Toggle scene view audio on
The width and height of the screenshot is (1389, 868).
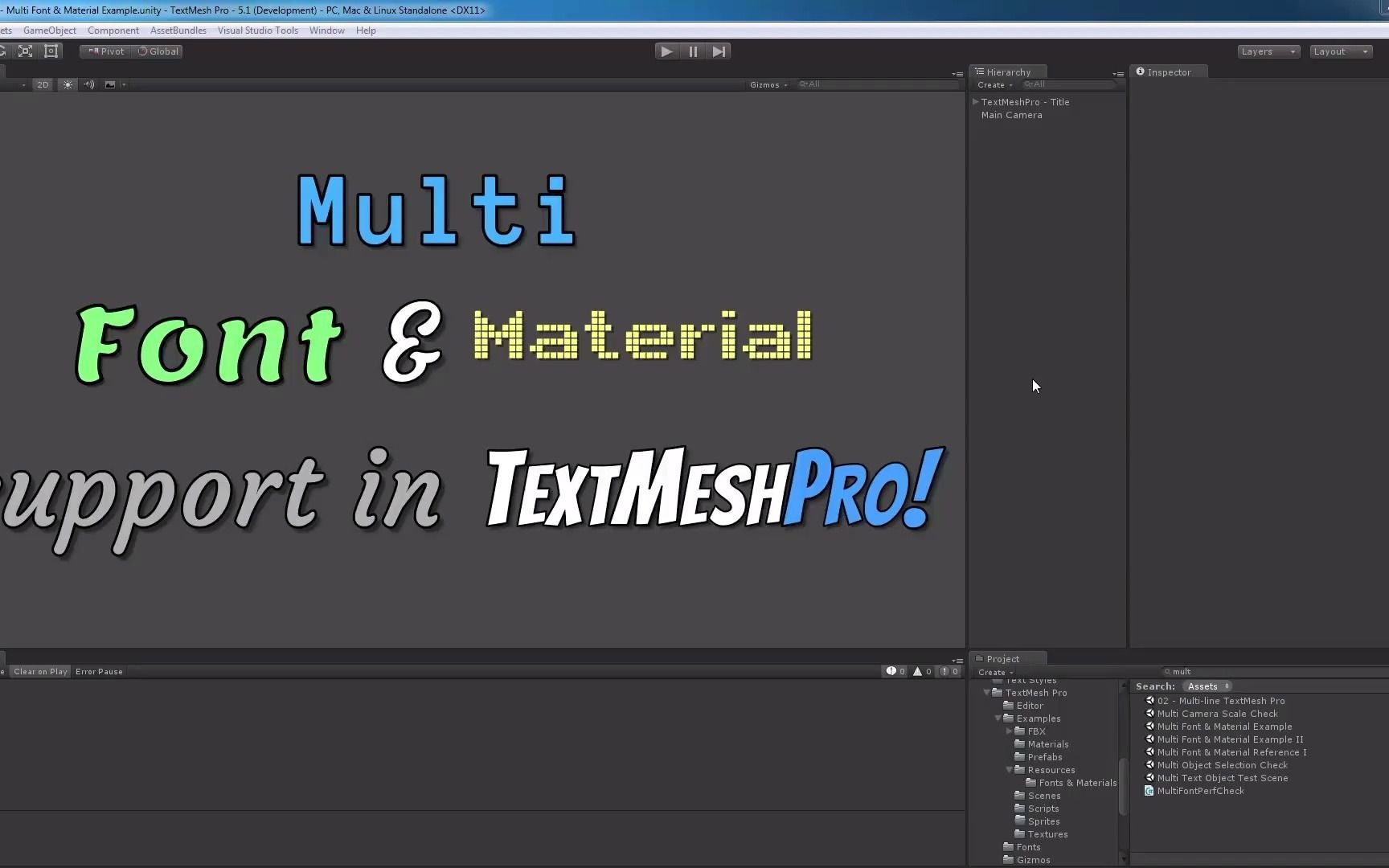point(88,84)
